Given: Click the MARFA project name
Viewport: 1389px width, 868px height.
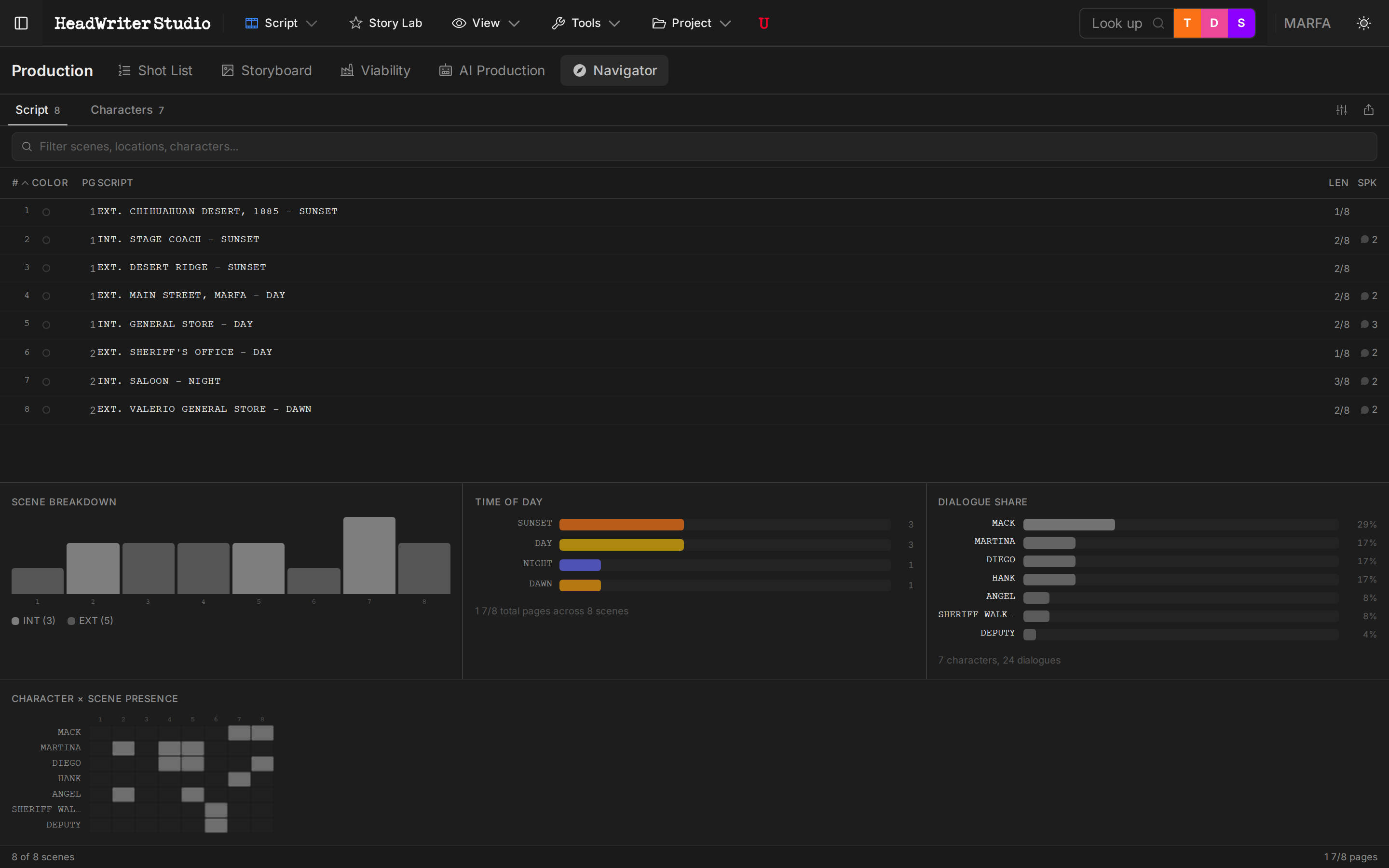Looking at the screenshot, I should (x=1307, y=23).
